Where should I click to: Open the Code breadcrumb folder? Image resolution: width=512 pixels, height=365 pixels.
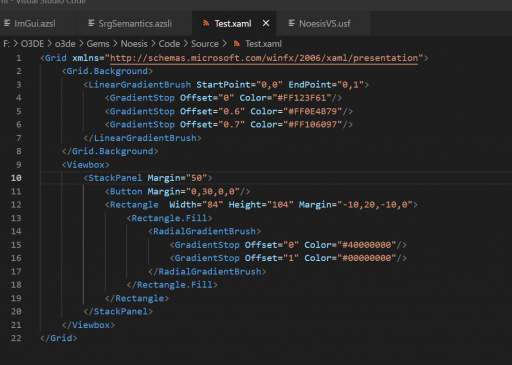pos(169,44)
